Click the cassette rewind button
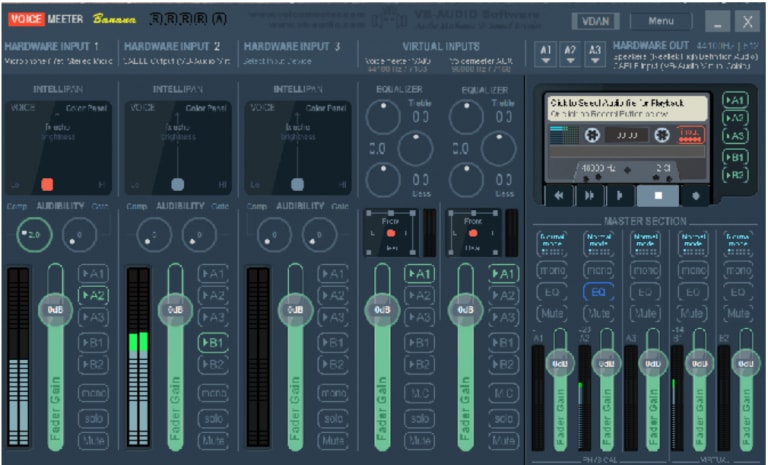Viewport: 768px width, 465px height. click(x=559, y=195)
